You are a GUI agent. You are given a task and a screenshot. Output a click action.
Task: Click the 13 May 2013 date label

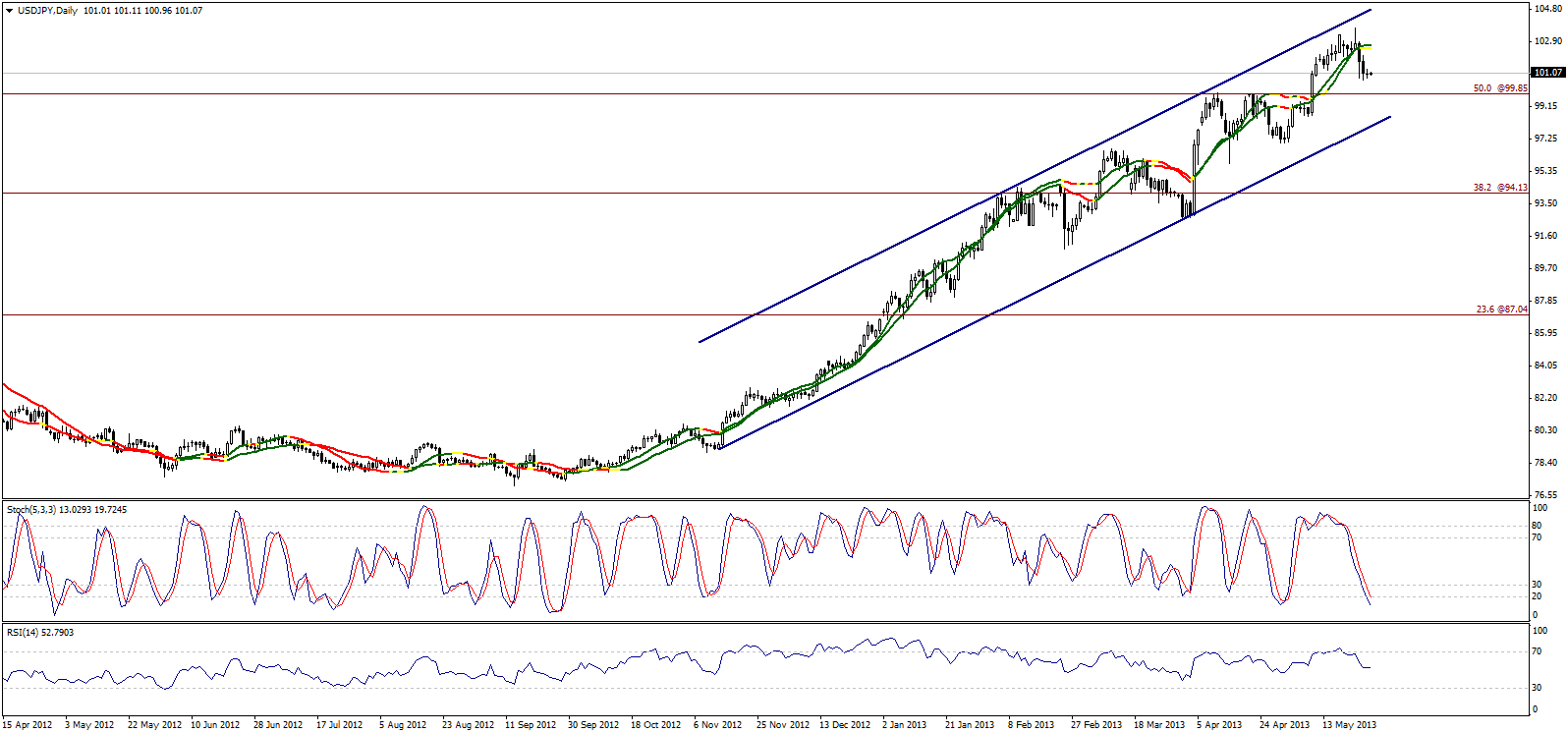click(x=1349, y=725)
